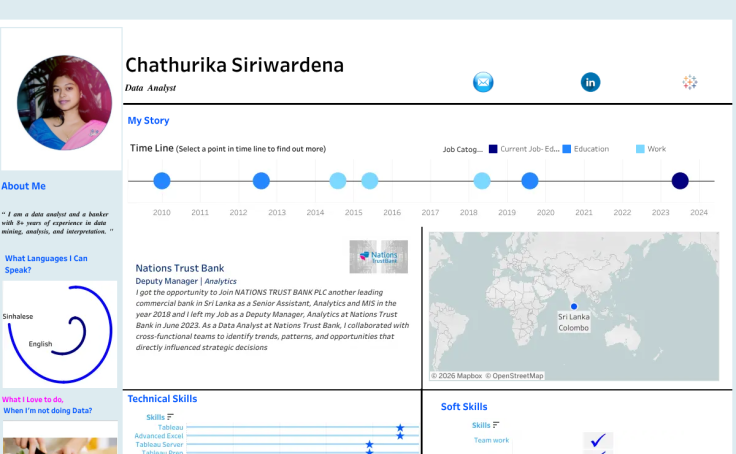Click the Nations Trust Bank logo

(379, 256)
